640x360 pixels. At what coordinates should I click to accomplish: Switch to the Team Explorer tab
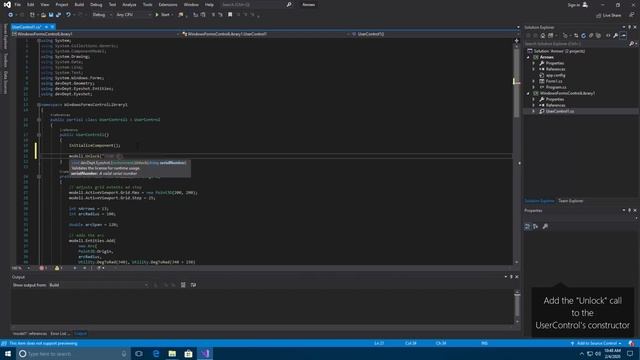click(x=571, y=201)
